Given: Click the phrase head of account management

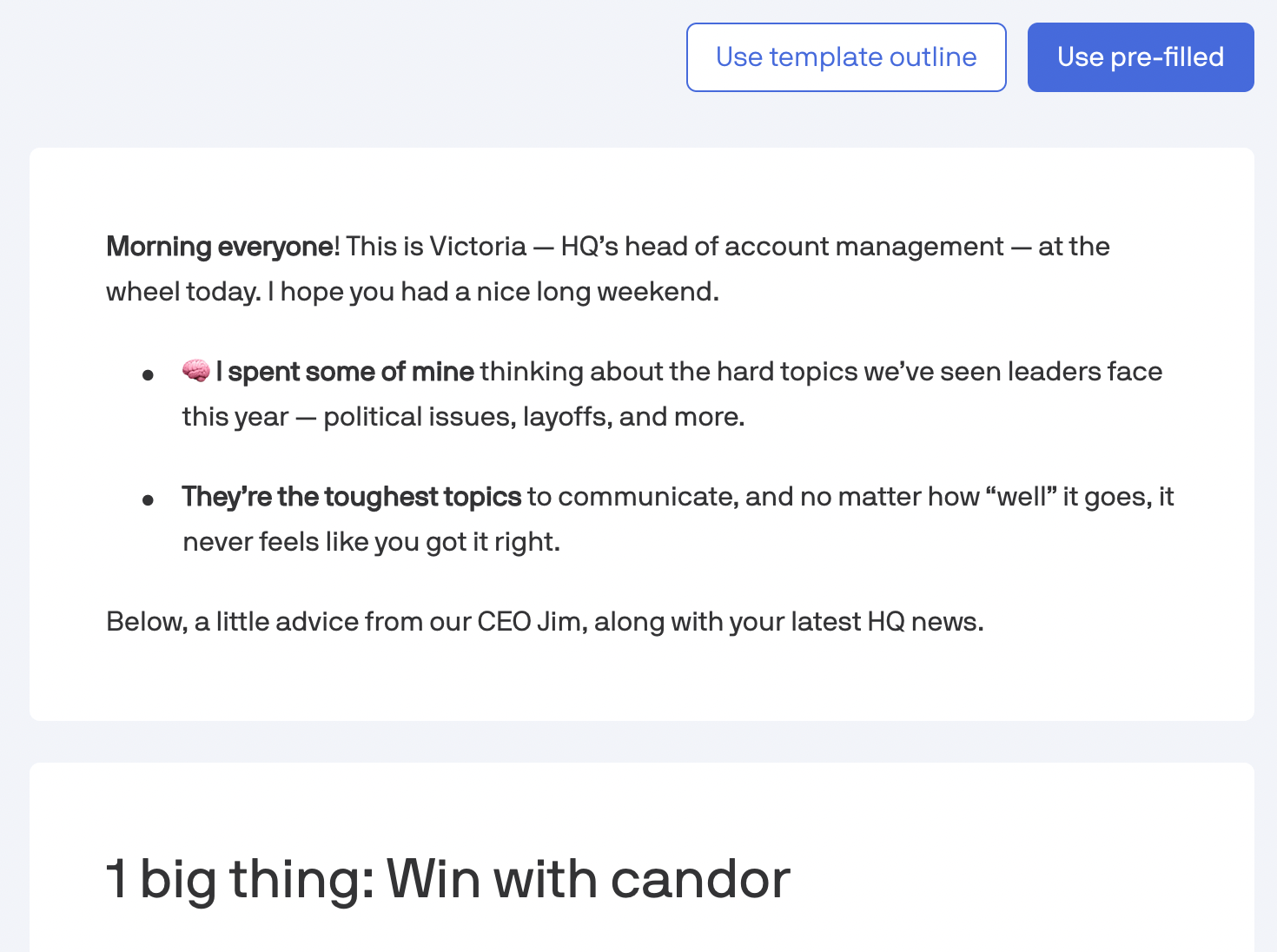Looking at the screenshot, I should click(814, 247).
